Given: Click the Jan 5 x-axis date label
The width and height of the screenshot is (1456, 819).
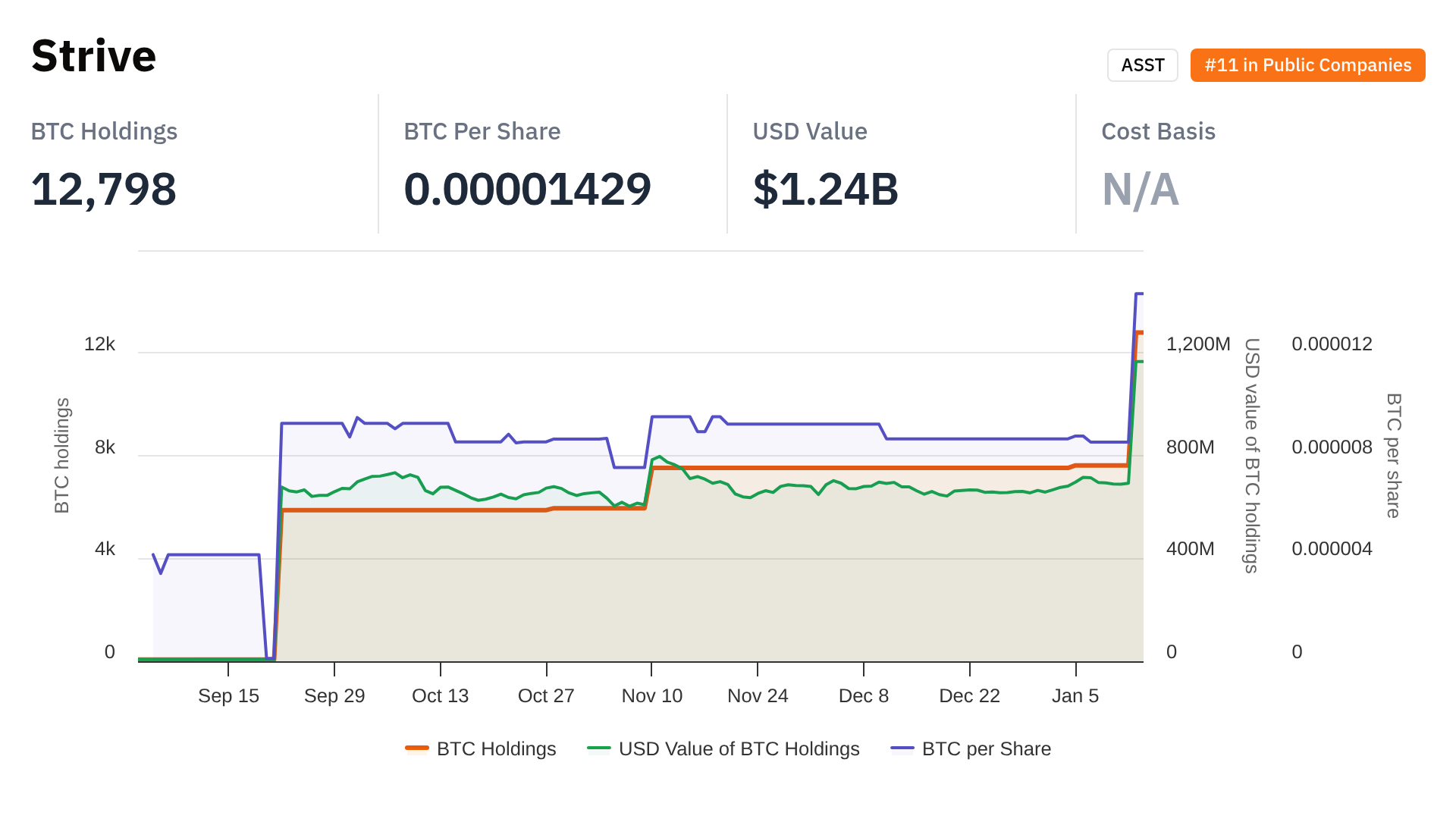Looking at the screenshot, I should 1075,696.
